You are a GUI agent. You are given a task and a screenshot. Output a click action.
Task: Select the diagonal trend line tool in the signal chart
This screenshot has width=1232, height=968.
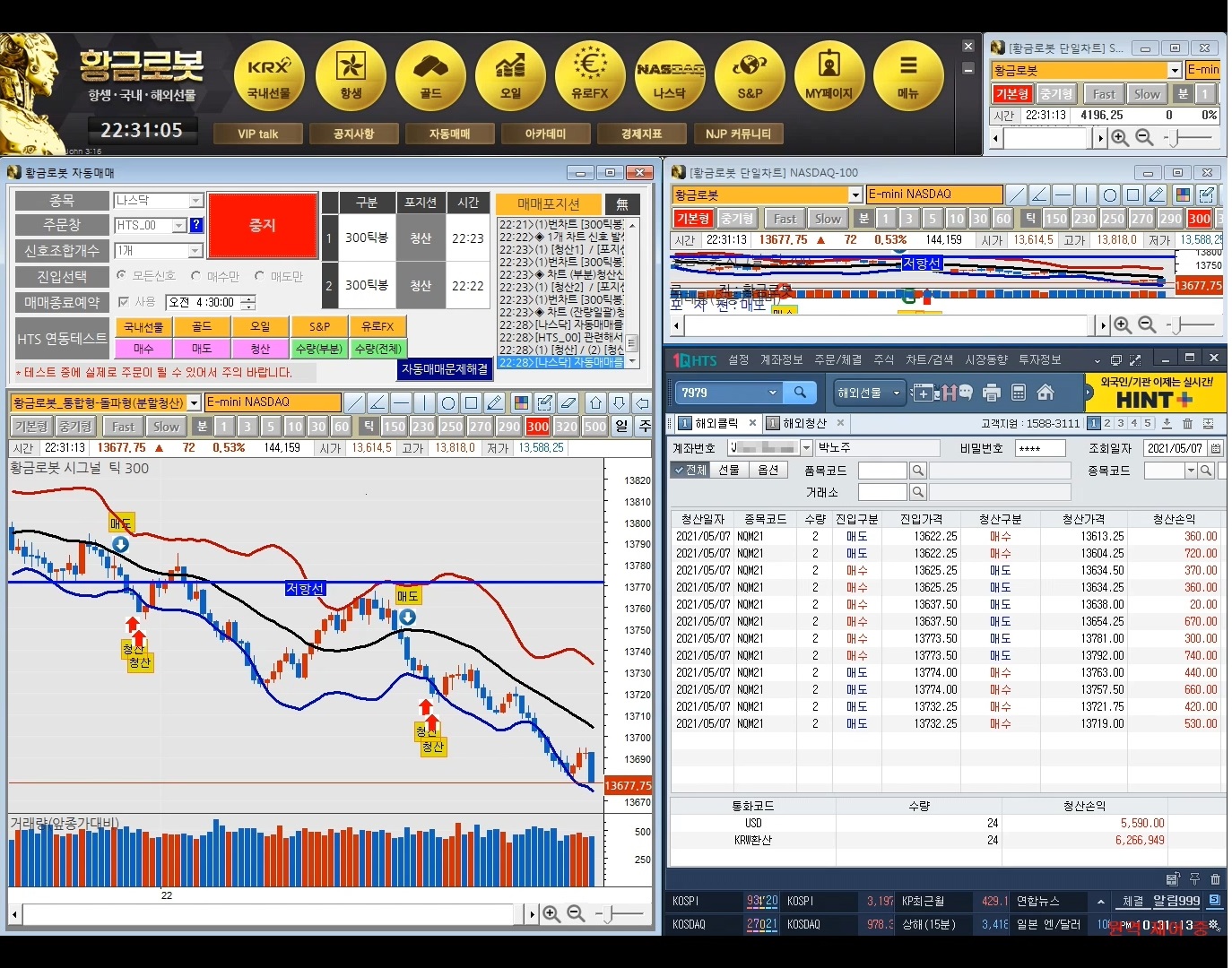[355, 402]
